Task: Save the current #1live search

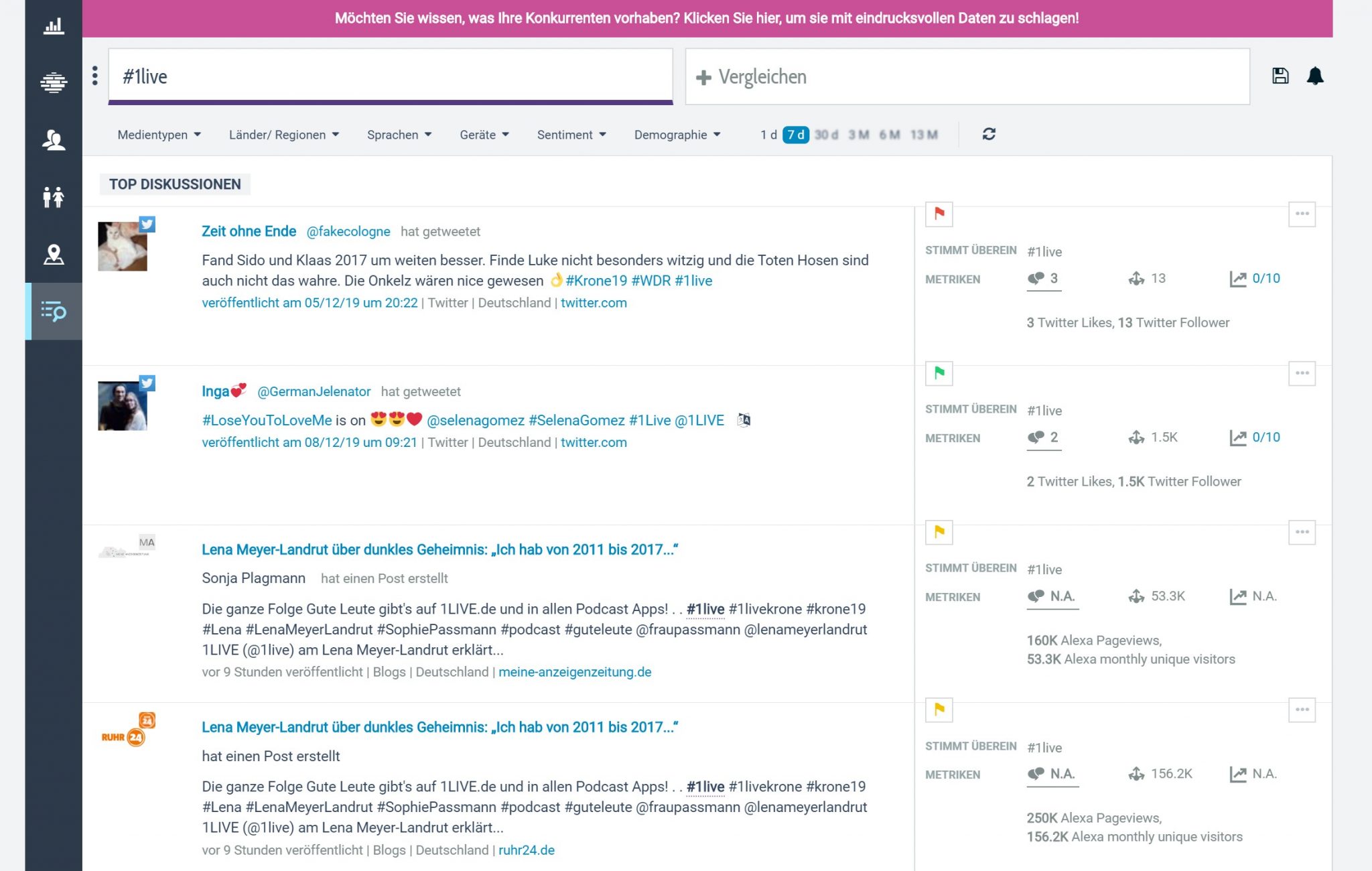Action: (1280, 76)
